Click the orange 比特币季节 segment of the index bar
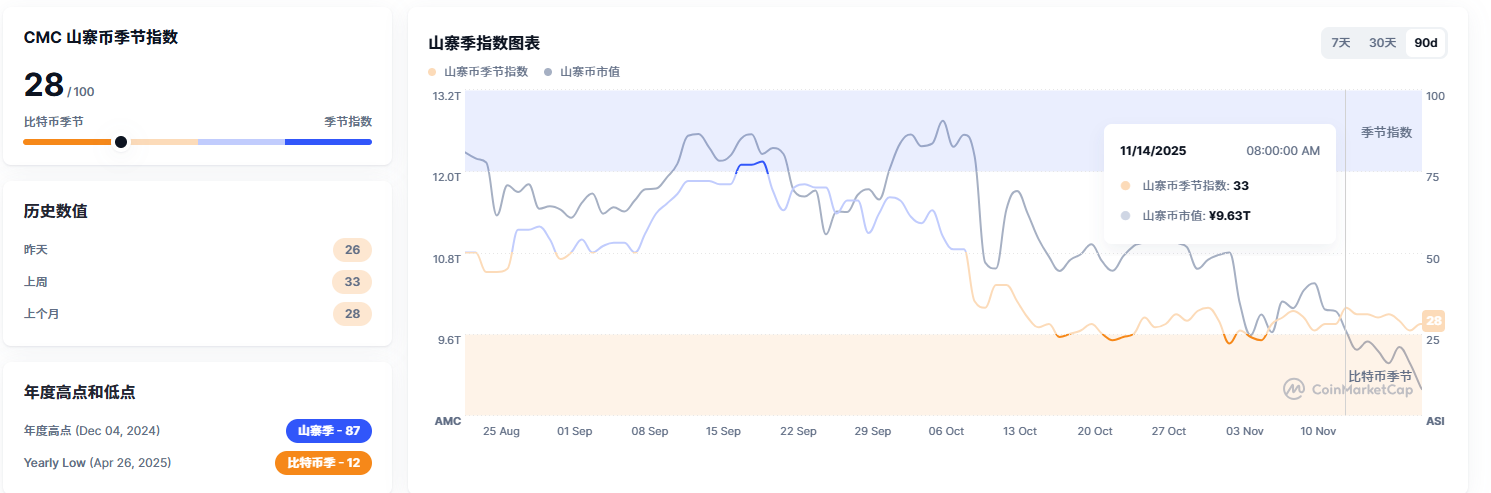Screen dimensions: 1491x493 point(66,142)
